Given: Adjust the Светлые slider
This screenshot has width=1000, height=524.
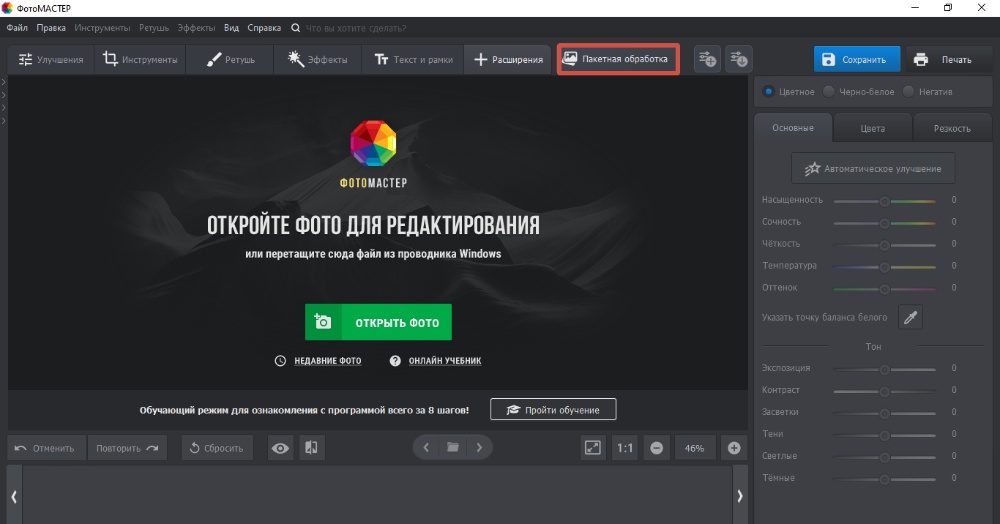Looking at the screenshot, I should pos(885,457).
